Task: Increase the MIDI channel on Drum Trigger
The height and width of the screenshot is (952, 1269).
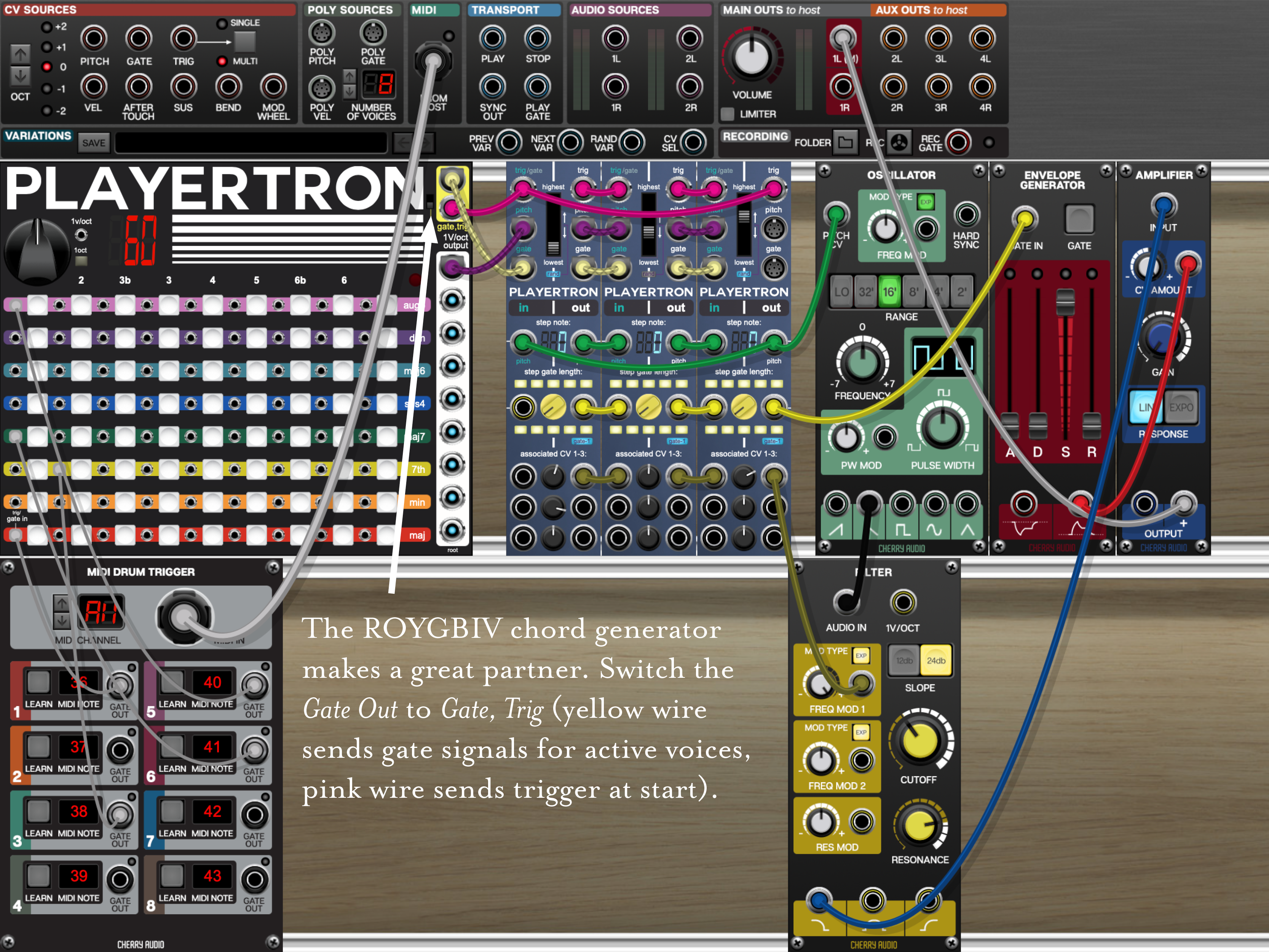Action: pos(61,603)
